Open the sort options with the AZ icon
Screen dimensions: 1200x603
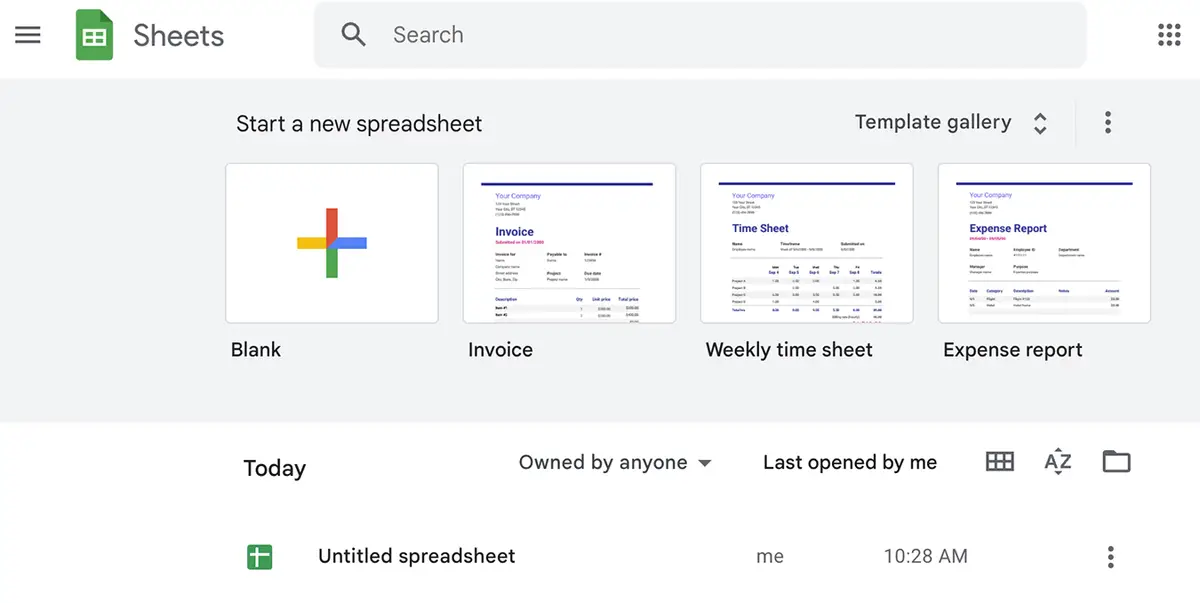(1057, 462)
